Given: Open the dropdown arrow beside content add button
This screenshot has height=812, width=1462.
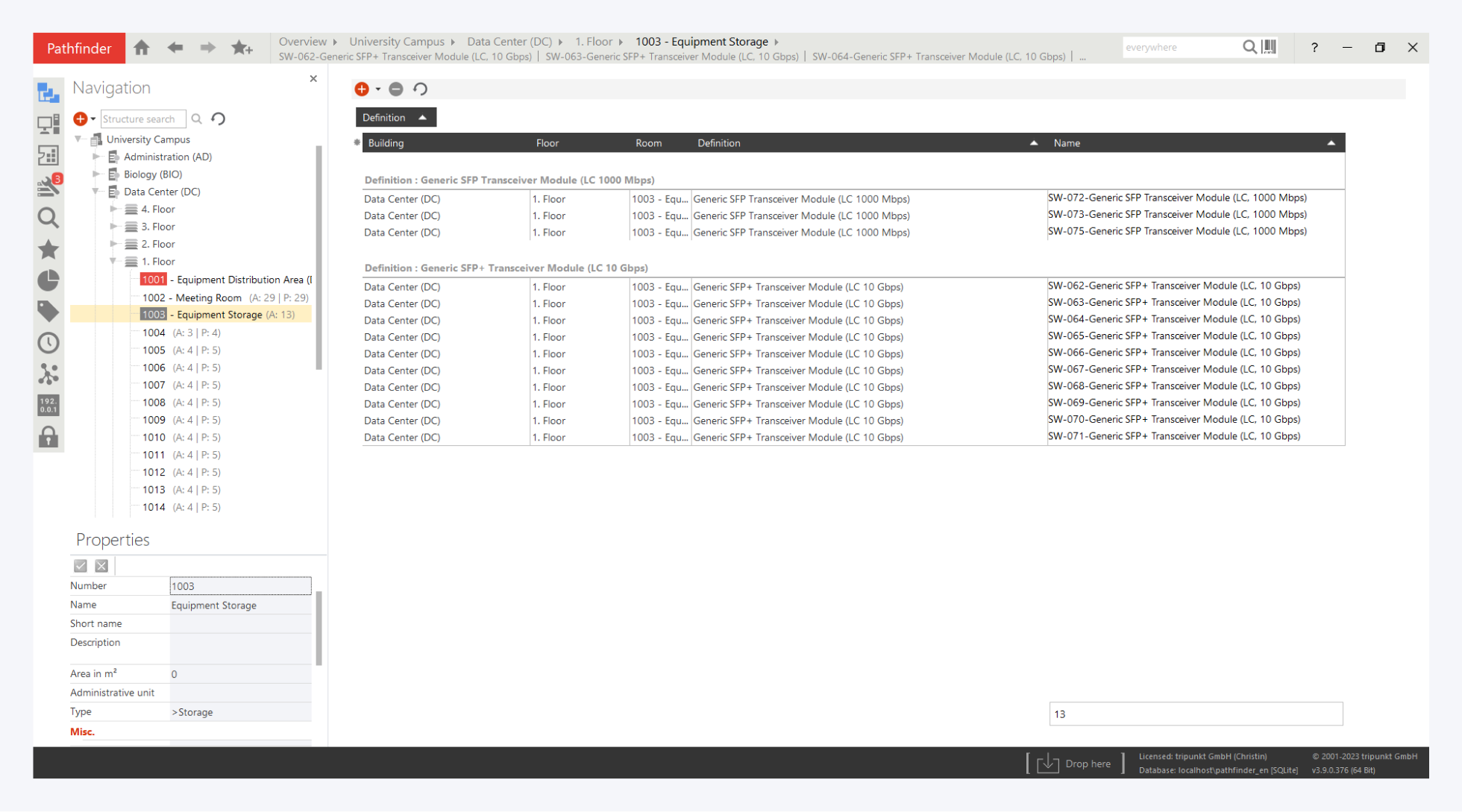Looking at the screenshot, I should [x=378, y=89].
